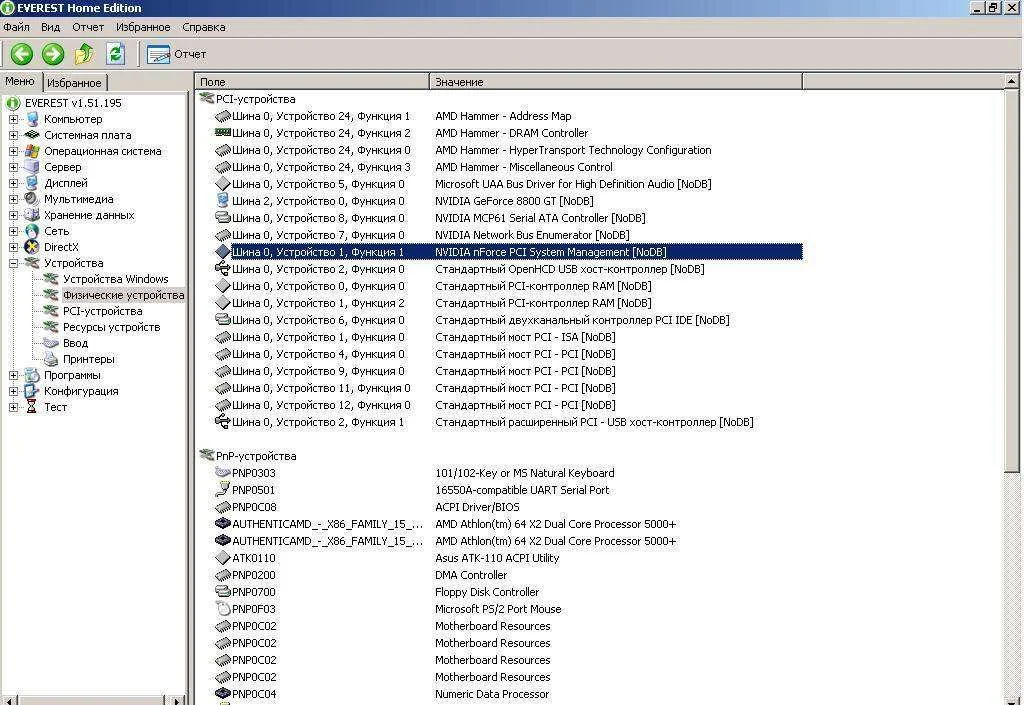
Task: Click the green Forward arrow toolbar icon
Action: click(53, 54)
